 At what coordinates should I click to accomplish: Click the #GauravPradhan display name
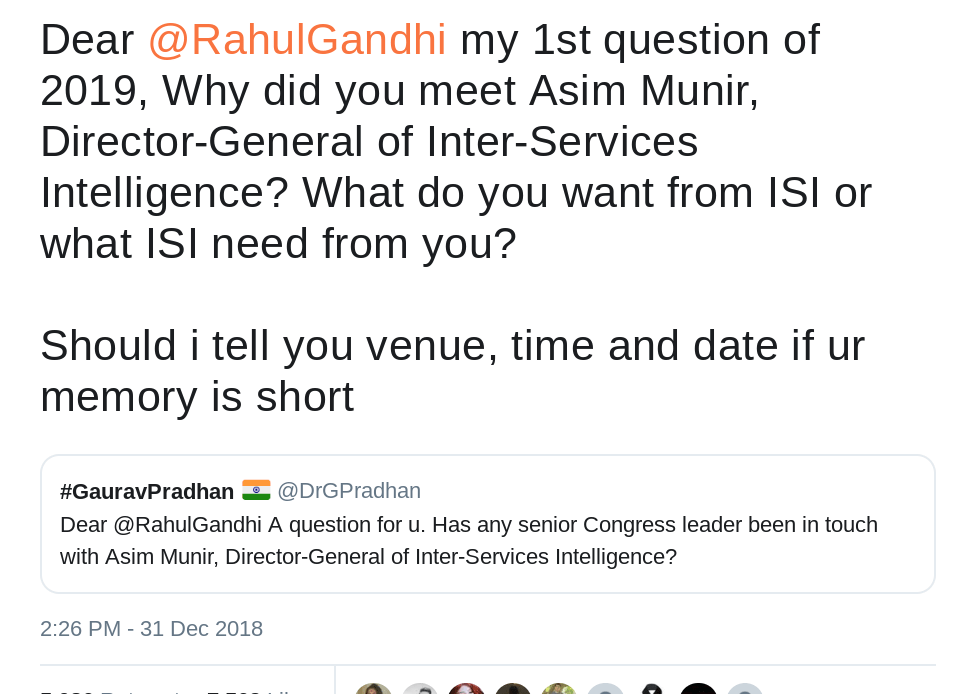[x=147, y=491]
